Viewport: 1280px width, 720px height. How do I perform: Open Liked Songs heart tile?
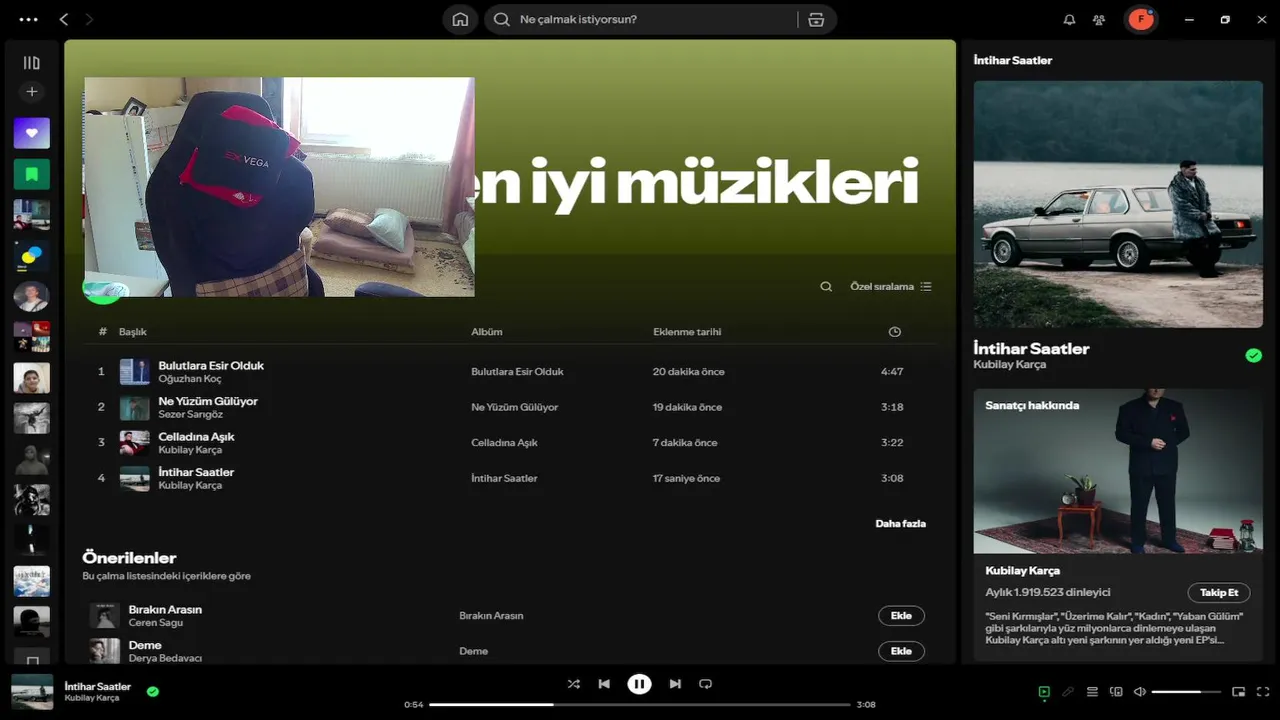click(x=32, y=133)
